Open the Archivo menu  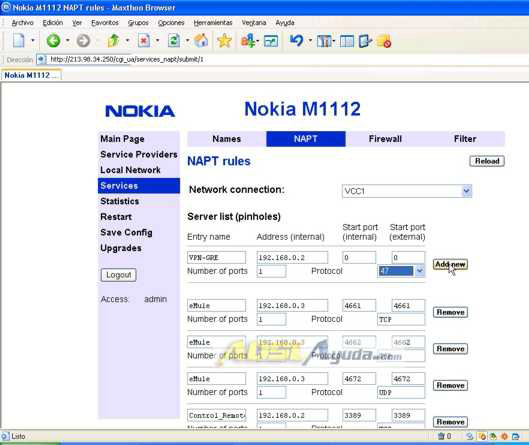22,23
